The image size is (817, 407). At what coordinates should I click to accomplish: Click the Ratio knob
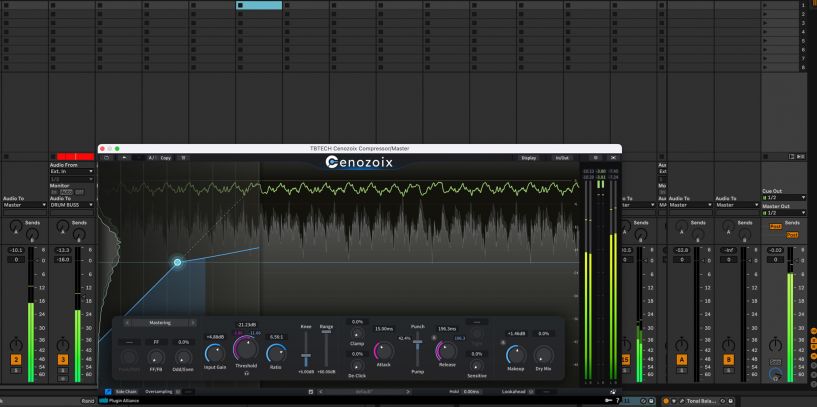click(275, 350)
